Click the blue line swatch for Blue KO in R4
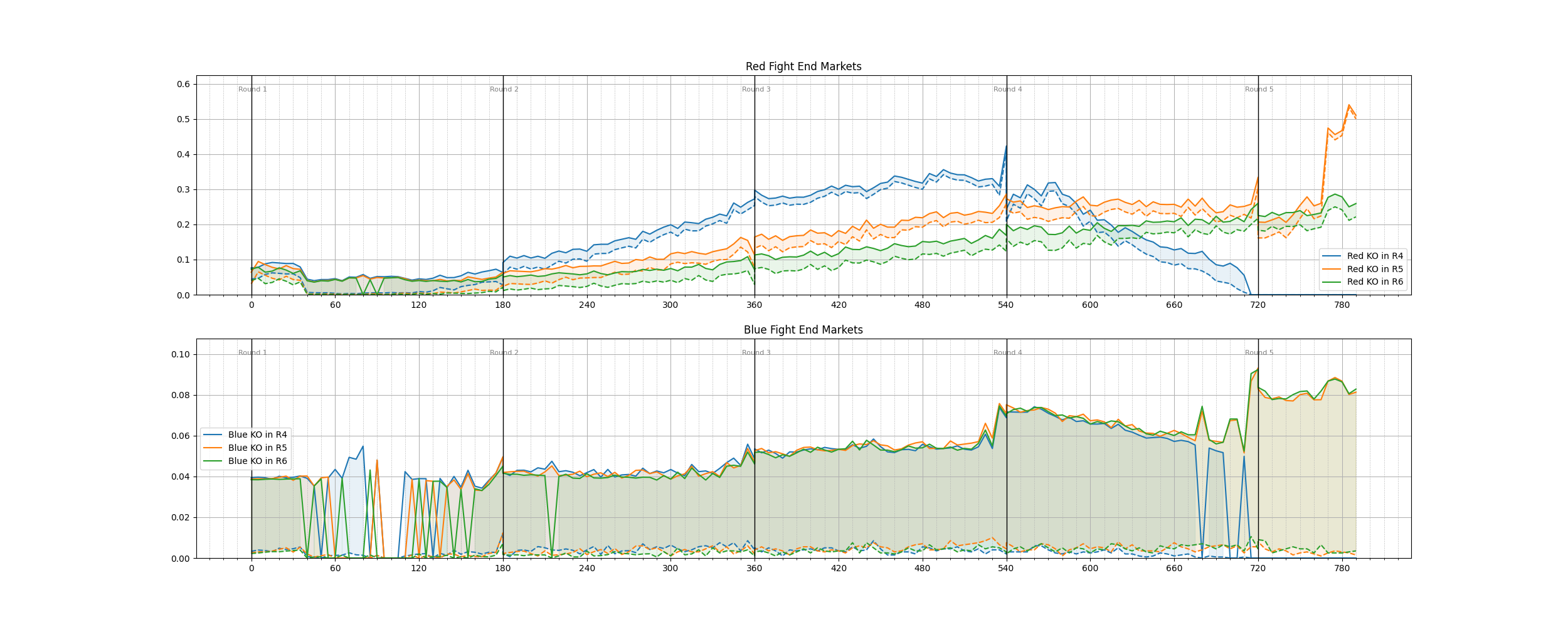The height and width of the screenshot is (627, 1568). tap(213, 435)
